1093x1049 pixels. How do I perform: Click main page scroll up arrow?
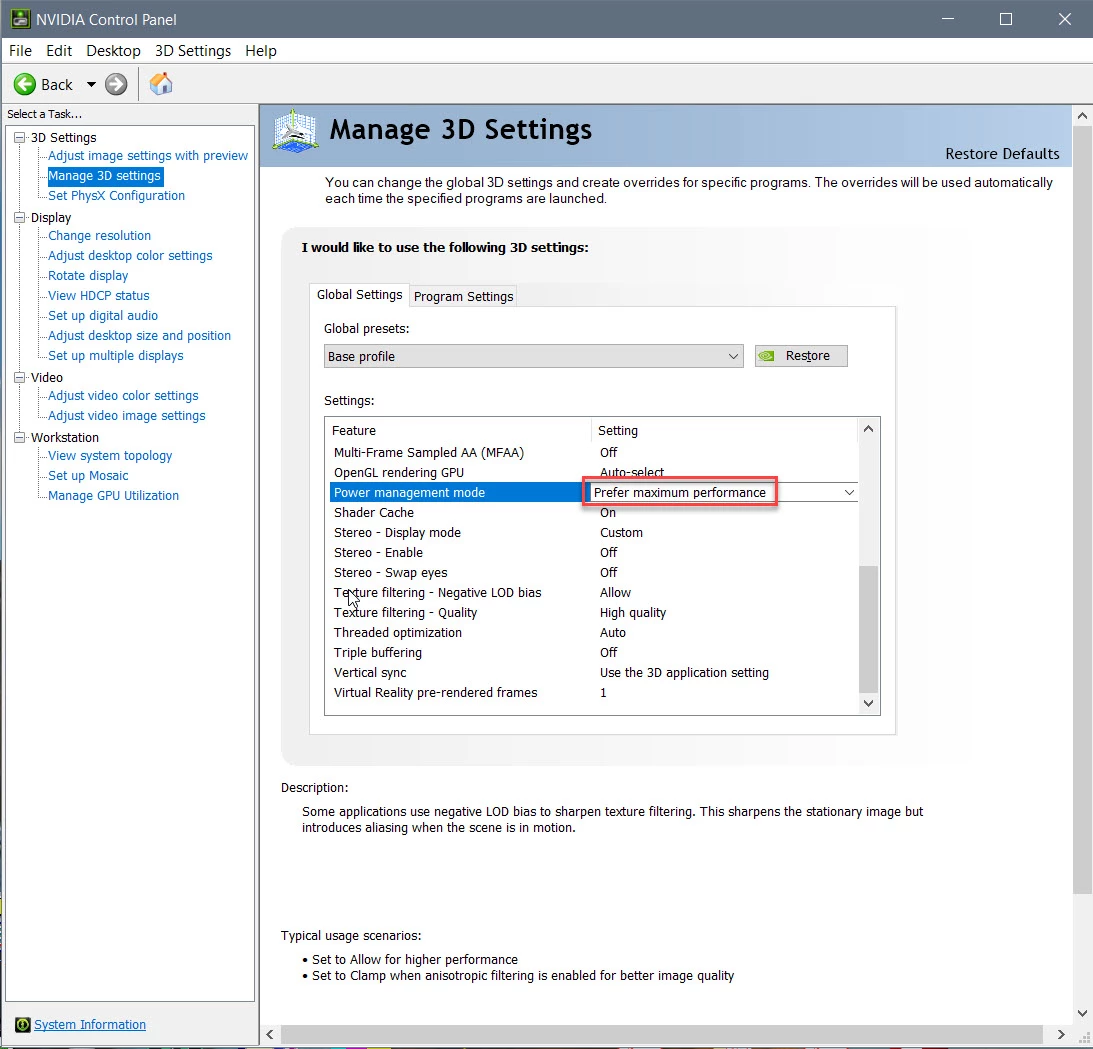[1082, 116]
